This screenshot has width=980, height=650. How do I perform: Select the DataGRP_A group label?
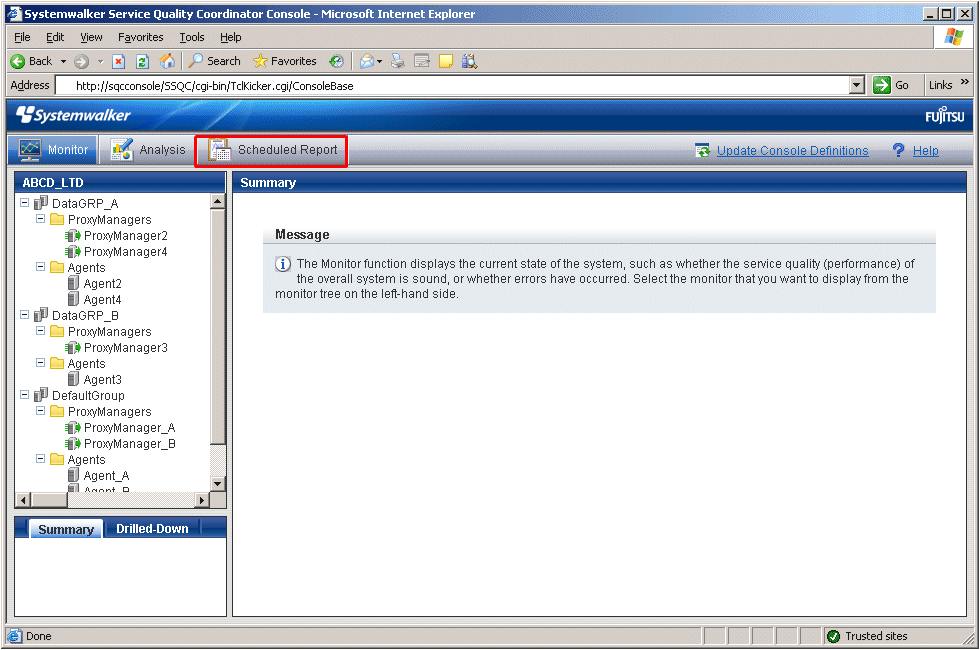[85, 203]
